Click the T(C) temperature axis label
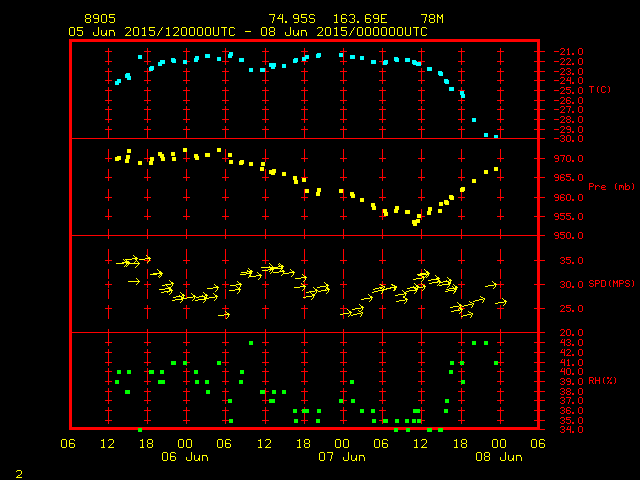640x480 pixels. click(x=600, y=90)
